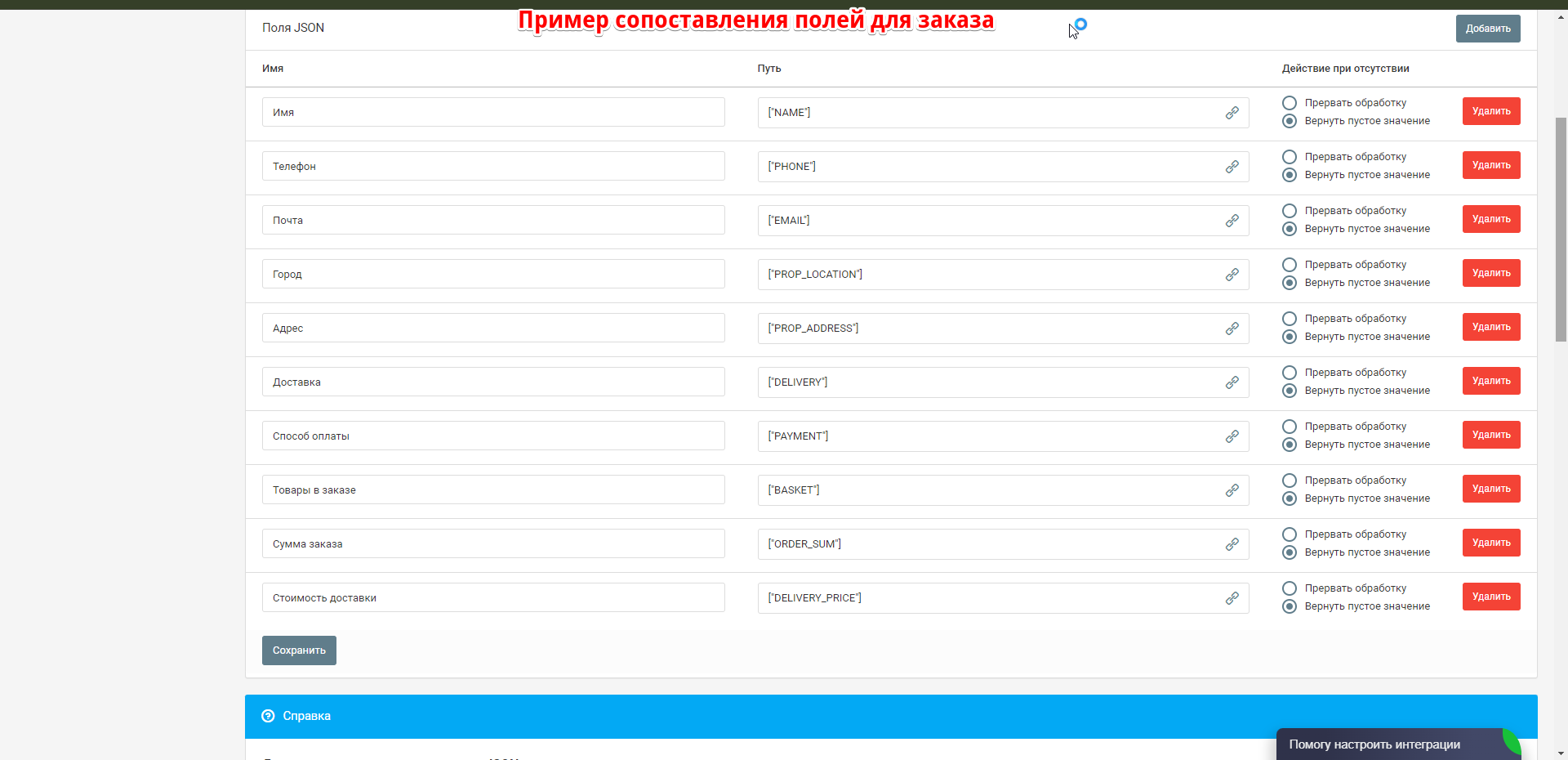Viewport: 1568px width, 760px height.
Task: Click the link icon in the NAME path field
Action: [x=1232, y=113]
